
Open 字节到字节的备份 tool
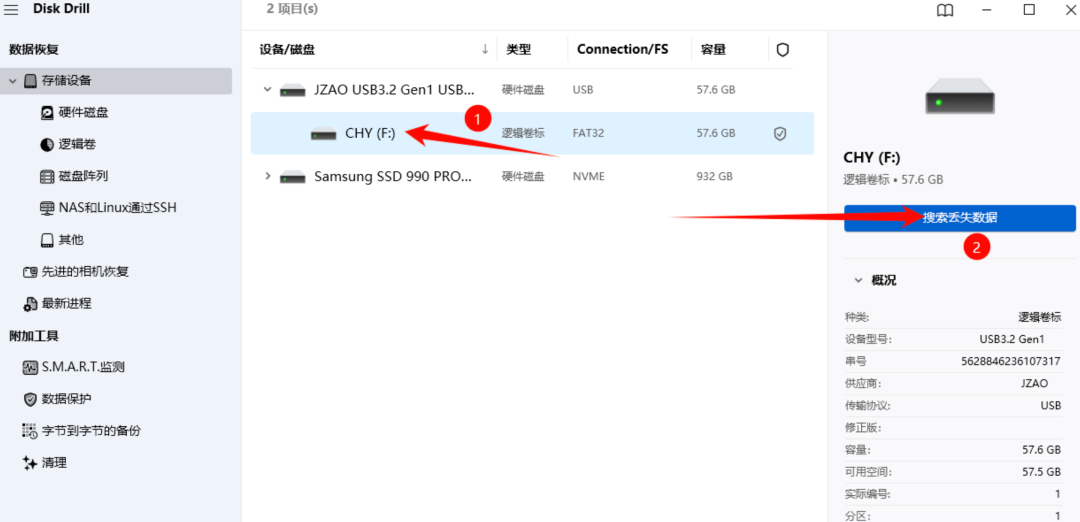click(x=91, y=430)
